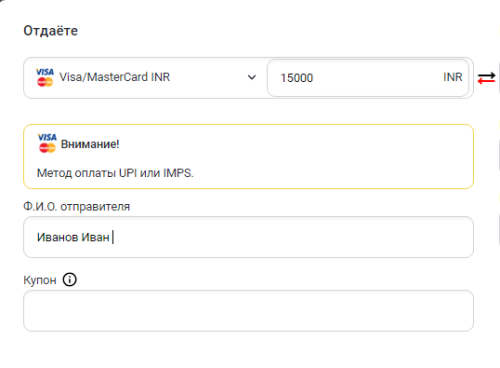
Task: Click the red-black swap currencies arrows icon
Action: 486,78
